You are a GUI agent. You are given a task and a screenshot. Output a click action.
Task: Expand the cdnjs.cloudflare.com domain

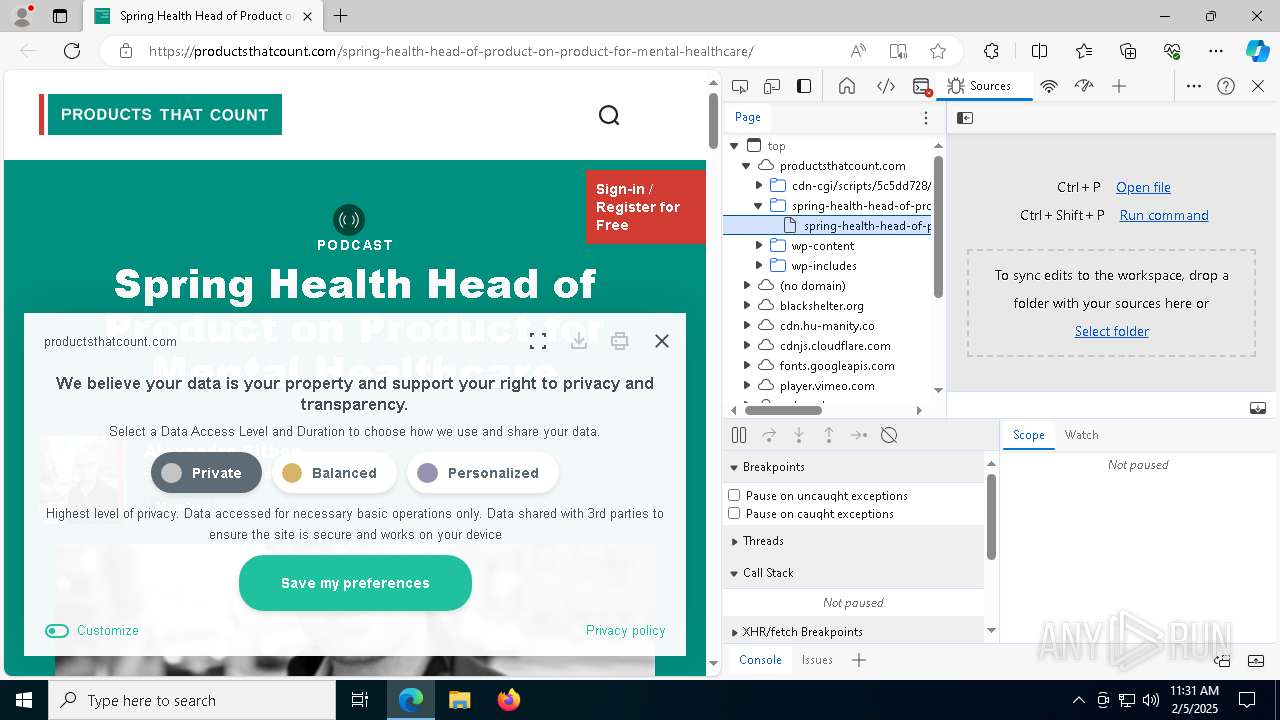[x=747, y=346]
